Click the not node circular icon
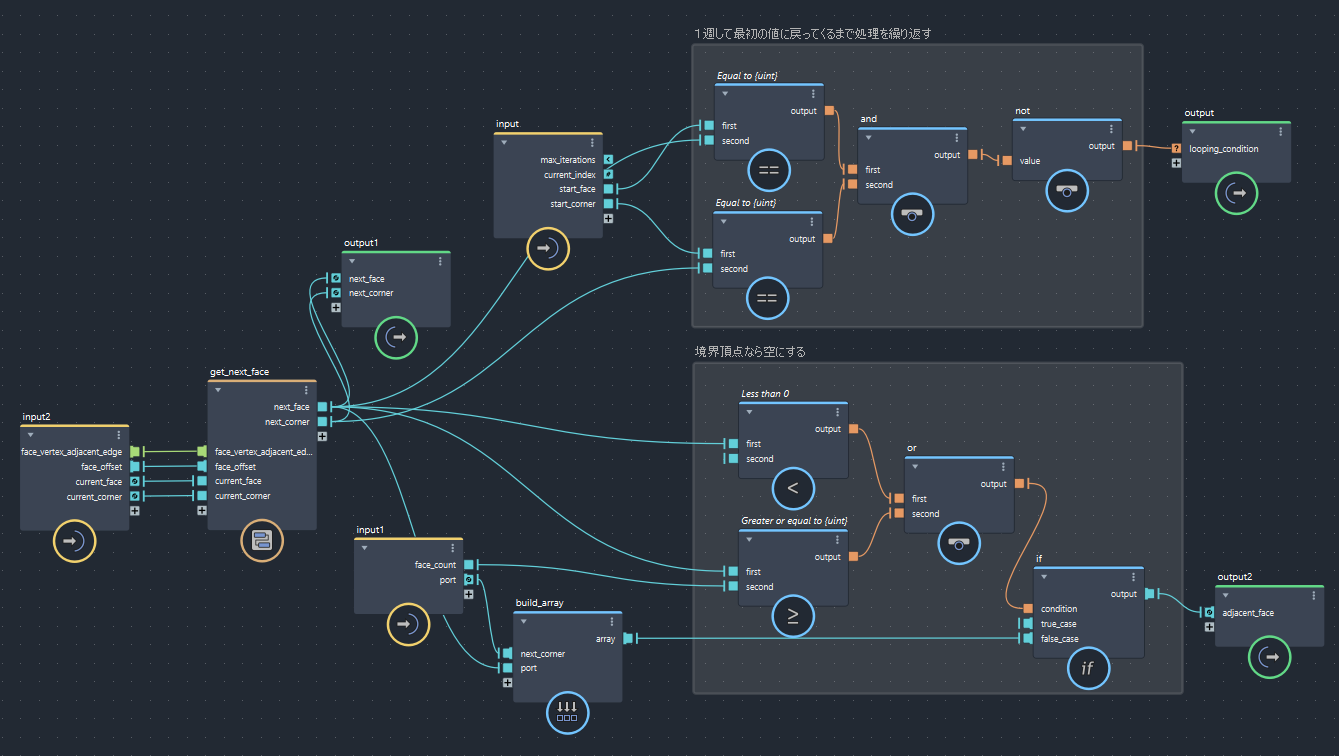Image resolution: width=1339 pixels, height=756 pixels. [1066, 191]
